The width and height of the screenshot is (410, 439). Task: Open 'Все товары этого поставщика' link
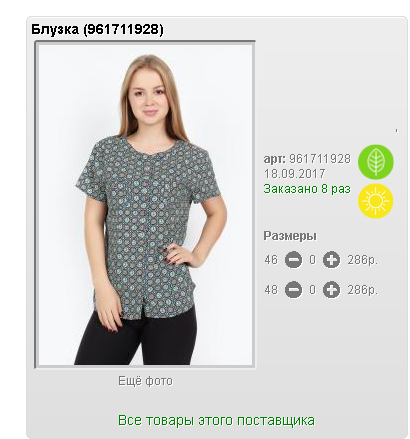(216, 420)
